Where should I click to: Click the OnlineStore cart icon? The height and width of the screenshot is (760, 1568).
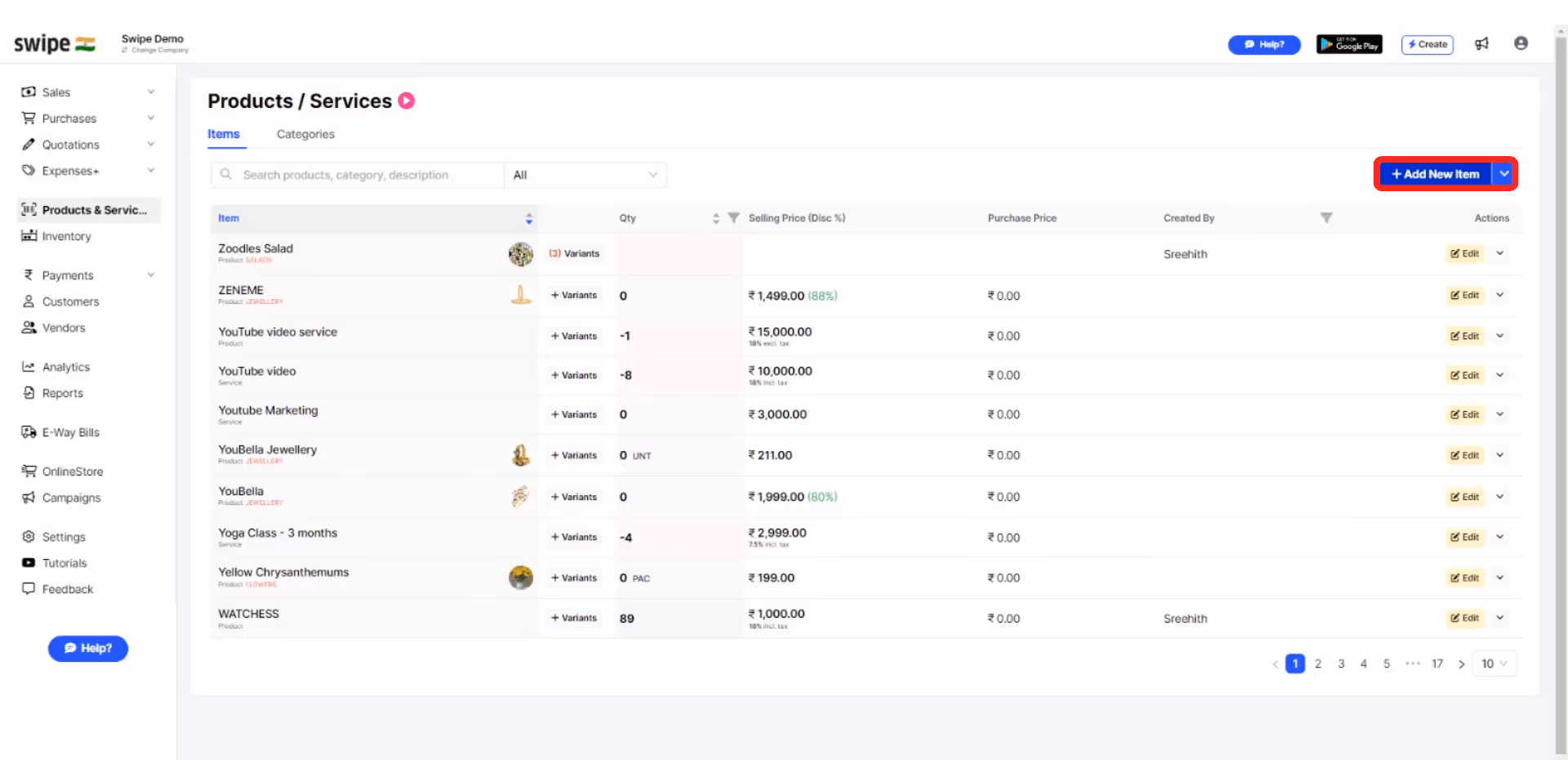coord(29,472)
